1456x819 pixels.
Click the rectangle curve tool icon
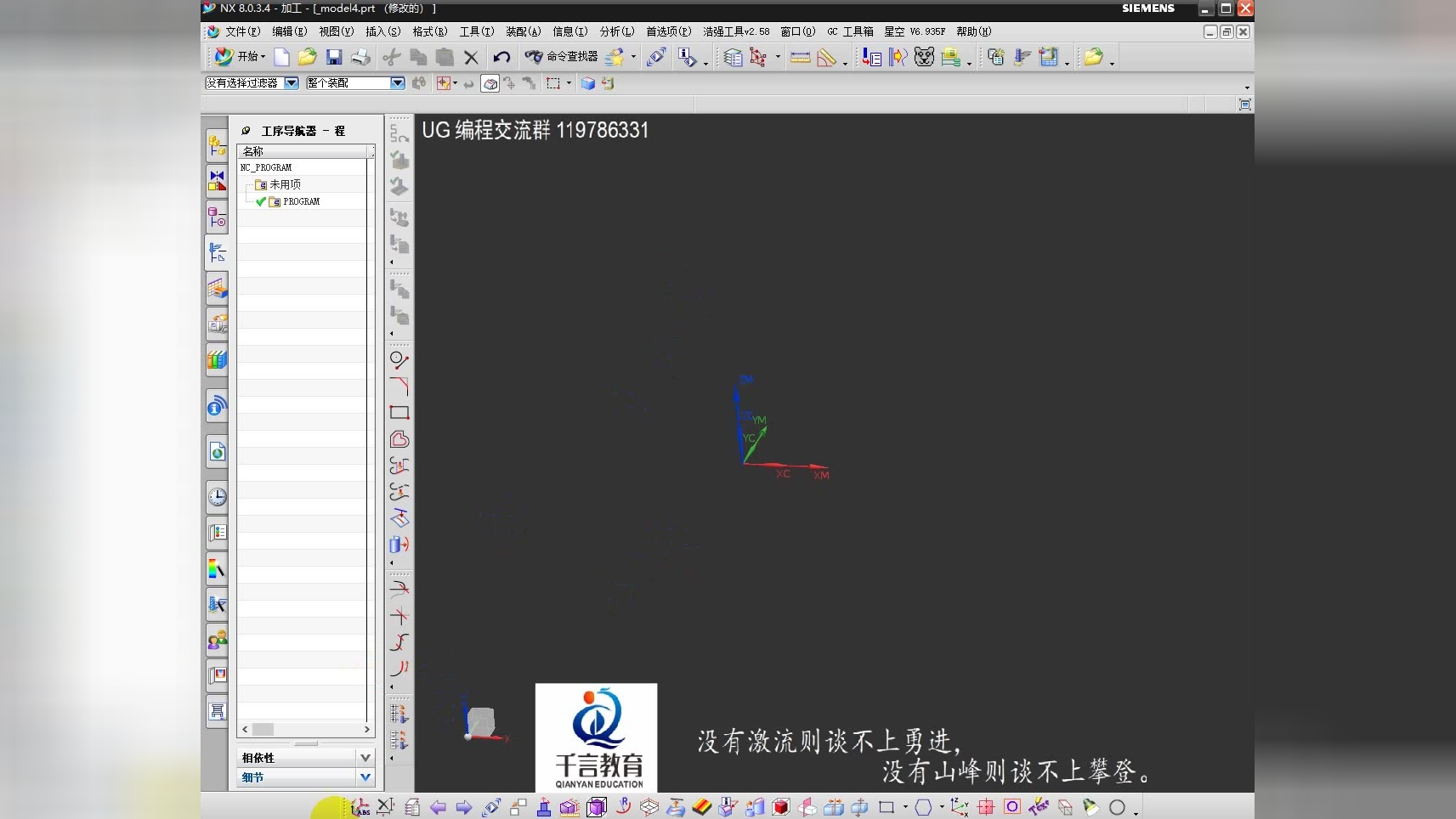(x=399, y=413)
